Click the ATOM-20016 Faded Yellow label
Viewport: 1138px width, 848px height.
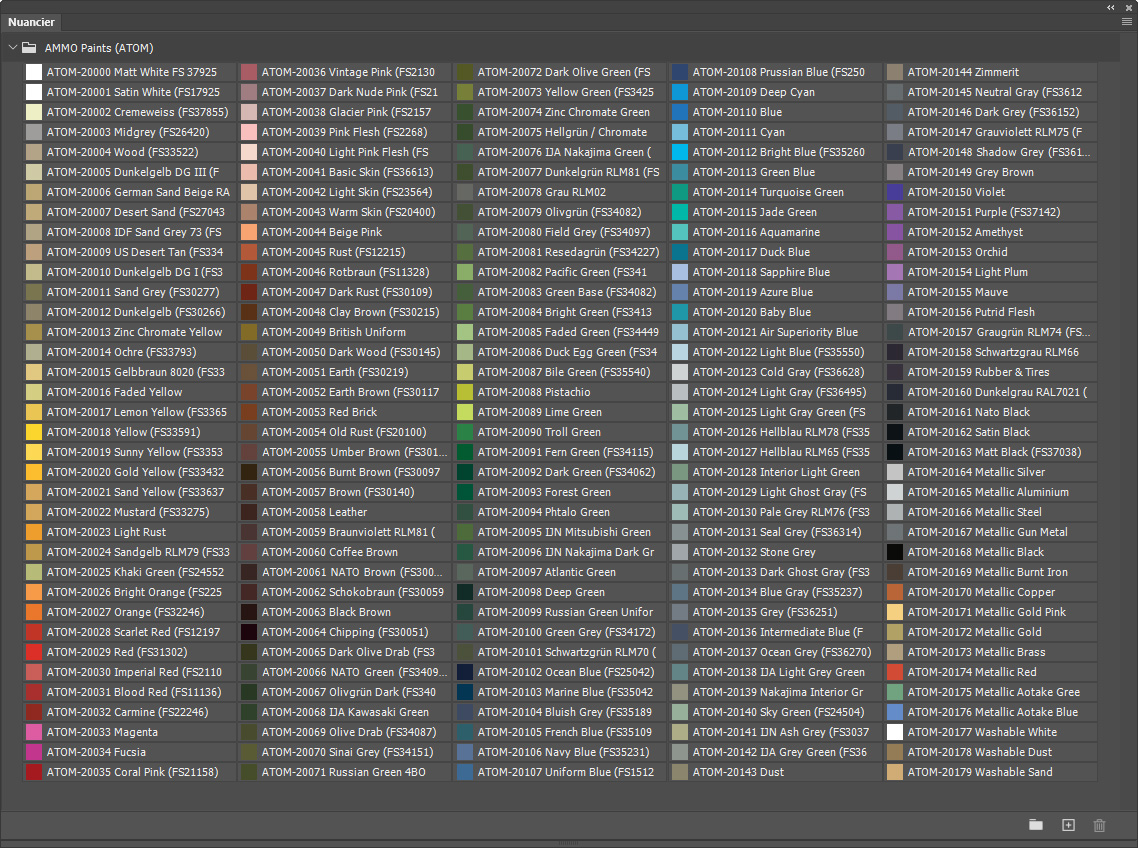click(115, 392)
